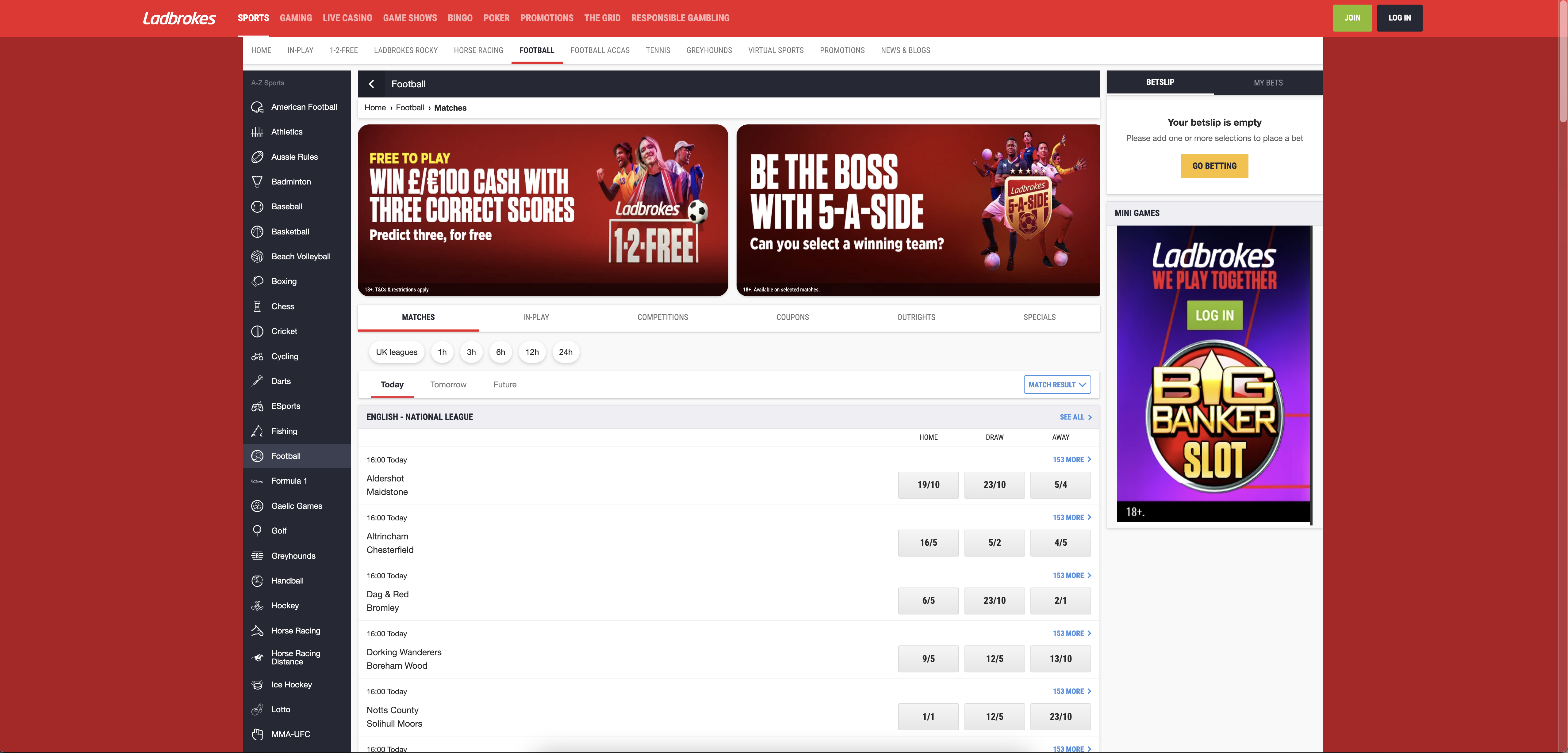Expand 153 More for Dag & Red vs Bromley
Image resolution: width=1568 pixels, height=753 pixels.
pos(1072,575)
